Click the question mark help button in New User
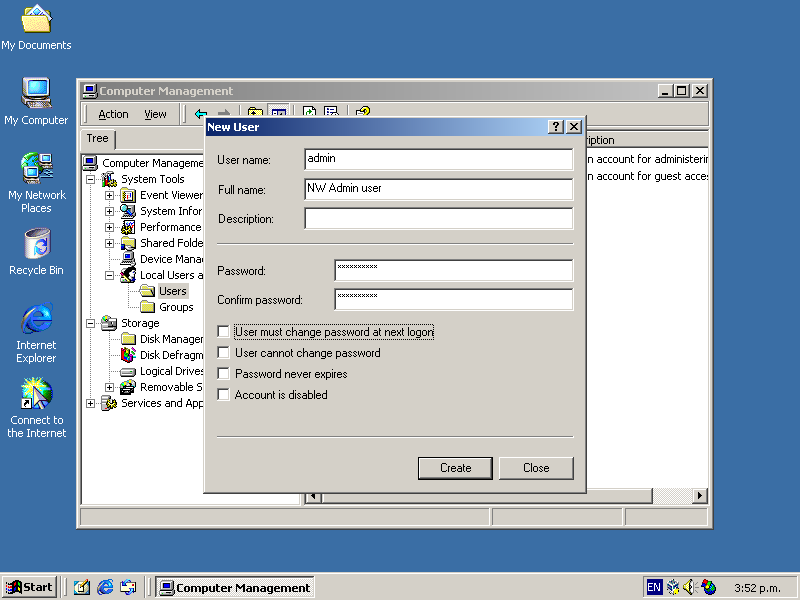 point(556,127)
